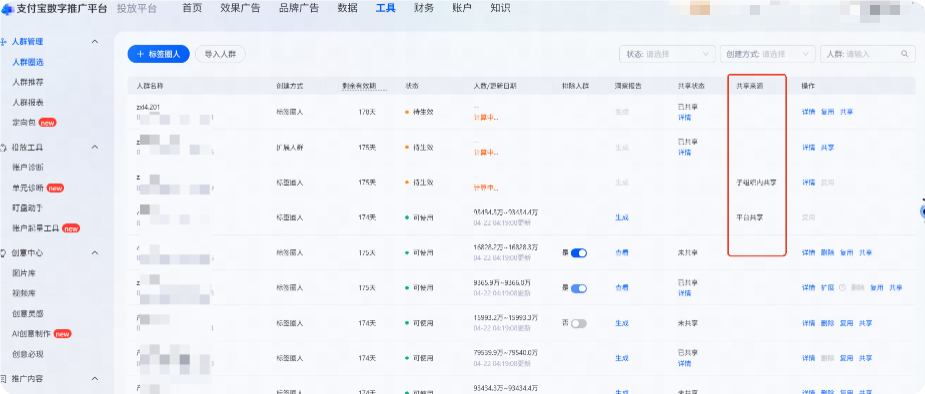925x394 pixels.
Task: Open 品牌广告 in top navigation
Action: pyautogui.click(x=299, y=8)
